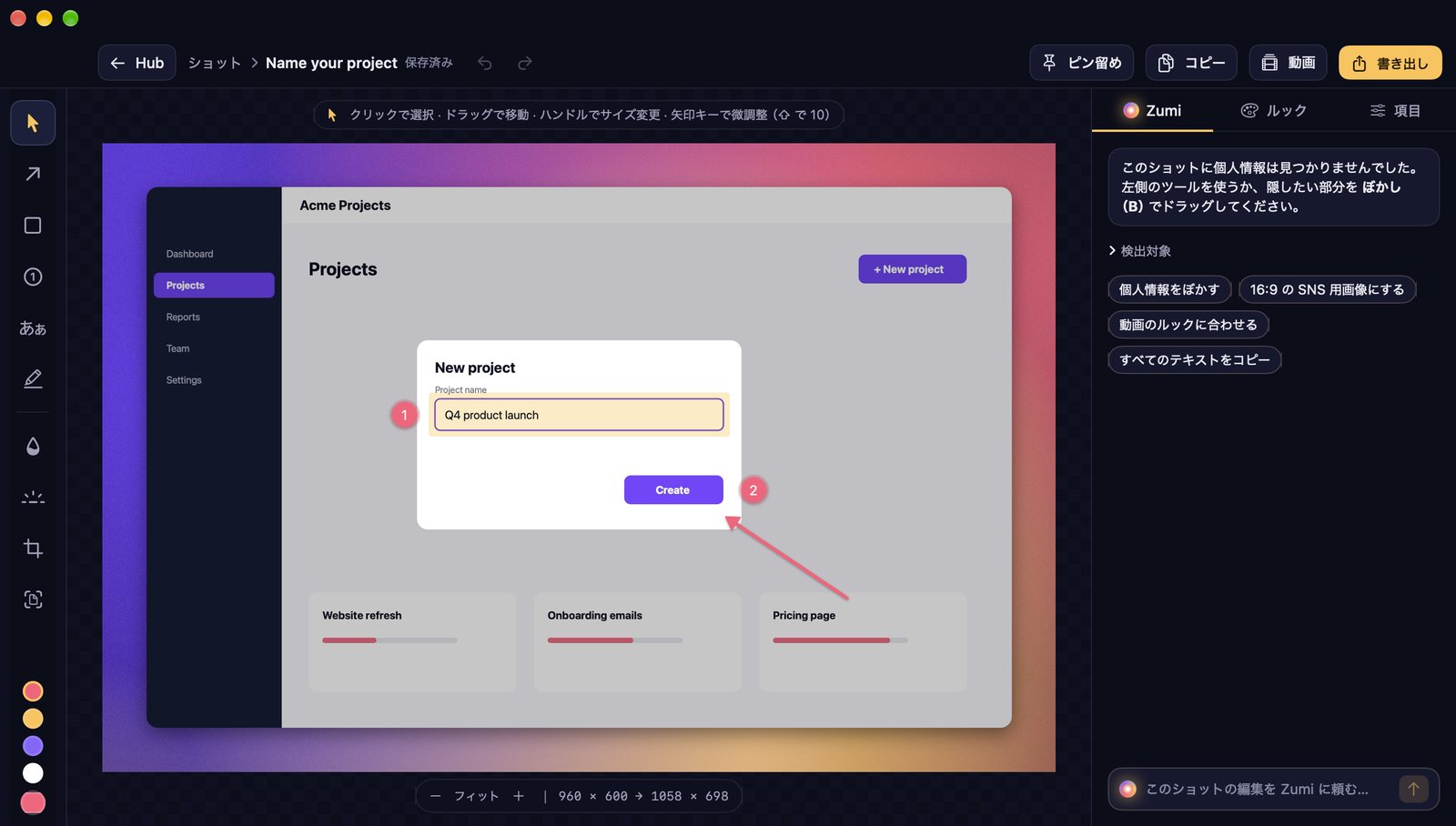
Task: Select the arrow drawing tool
Action: 33,174
